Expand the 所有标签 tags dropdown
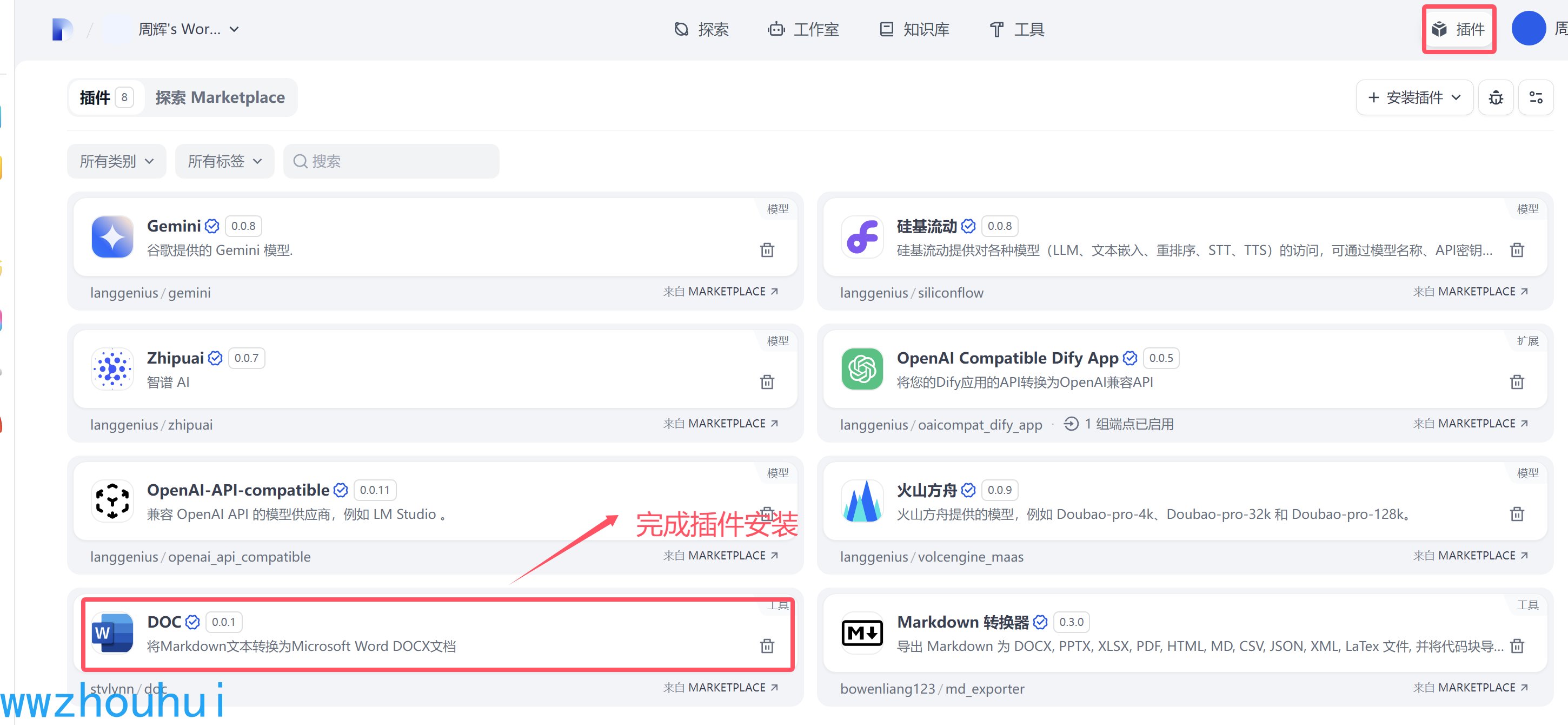 (x=224, y=161)
